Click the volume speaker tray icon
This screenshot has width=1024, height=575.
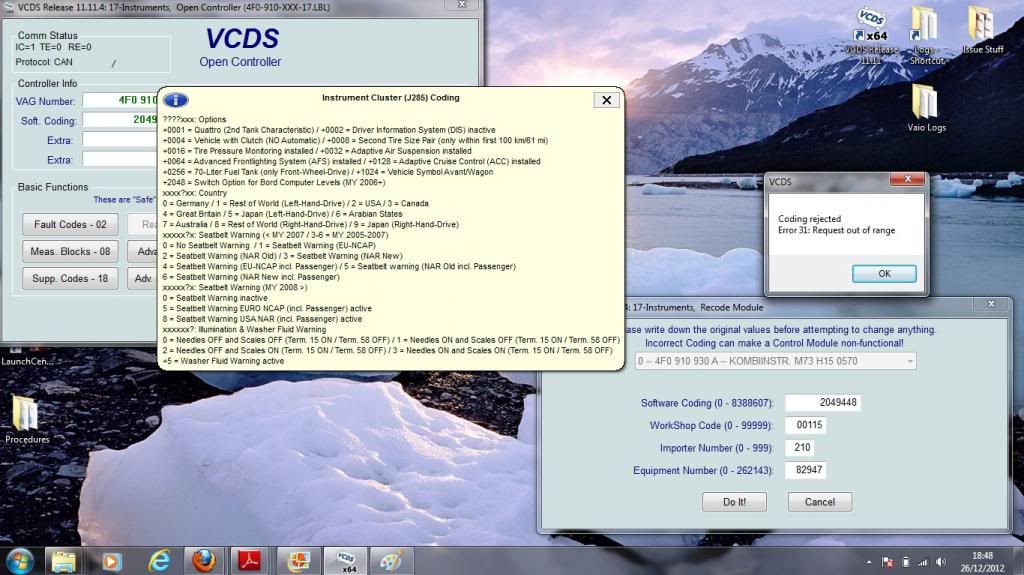940,562
